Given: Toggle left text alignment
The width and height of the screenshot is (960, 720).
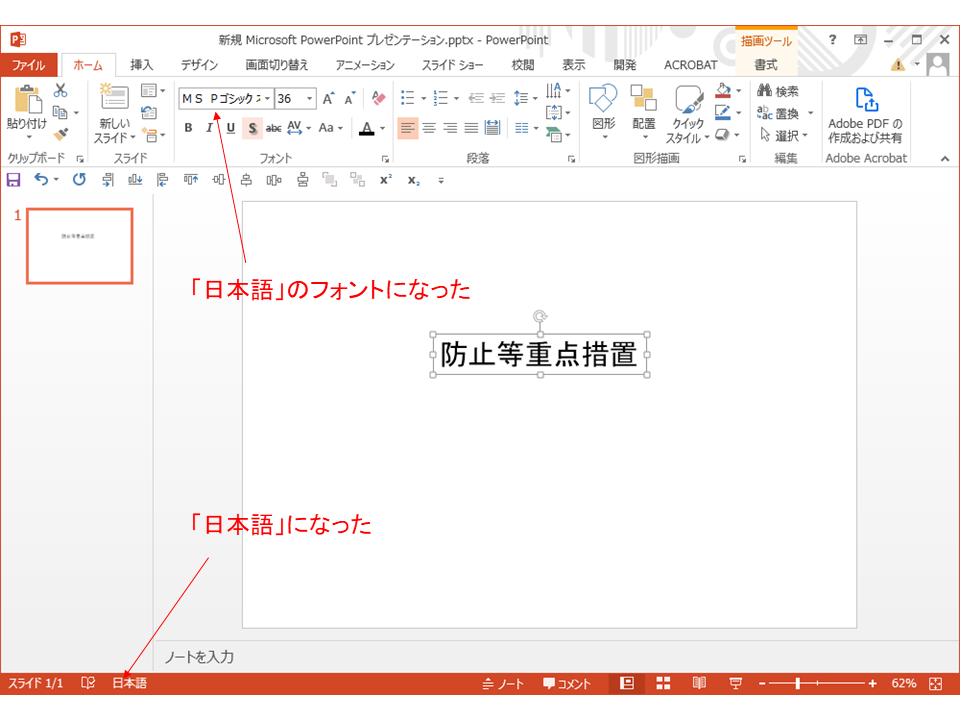Looking at the screenshot, I should tap(407, 128).
